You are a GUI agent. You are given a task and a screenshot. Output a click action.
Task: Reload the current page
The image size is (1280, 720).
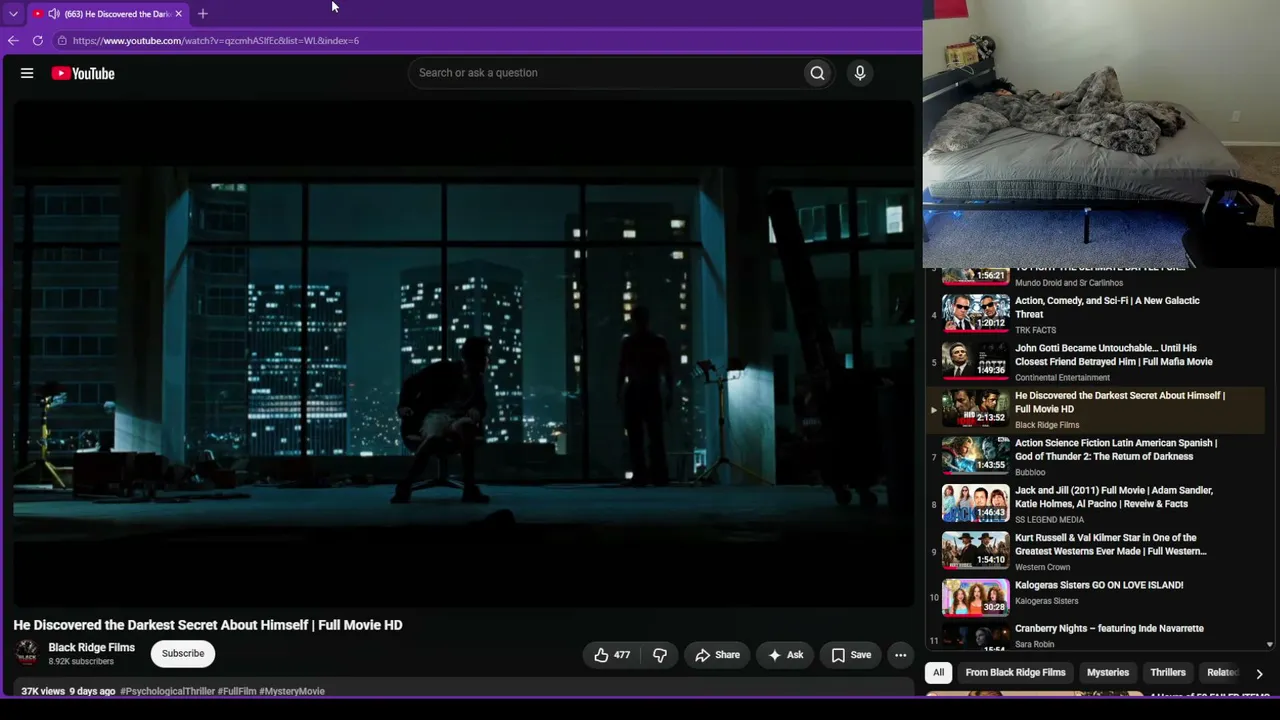(38, 41)
